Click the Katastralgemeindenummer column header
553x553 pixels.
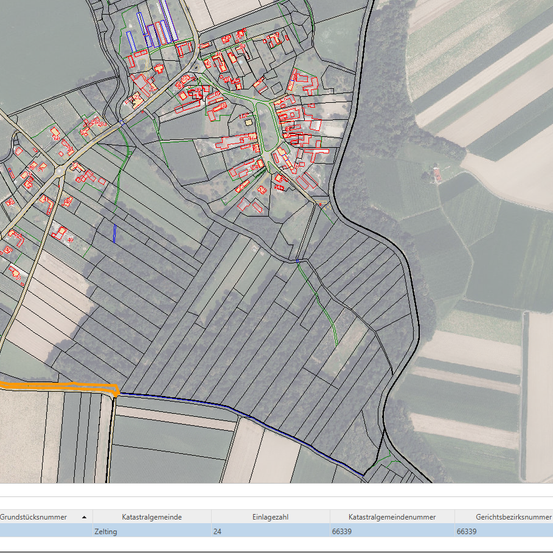pos(392,517)
